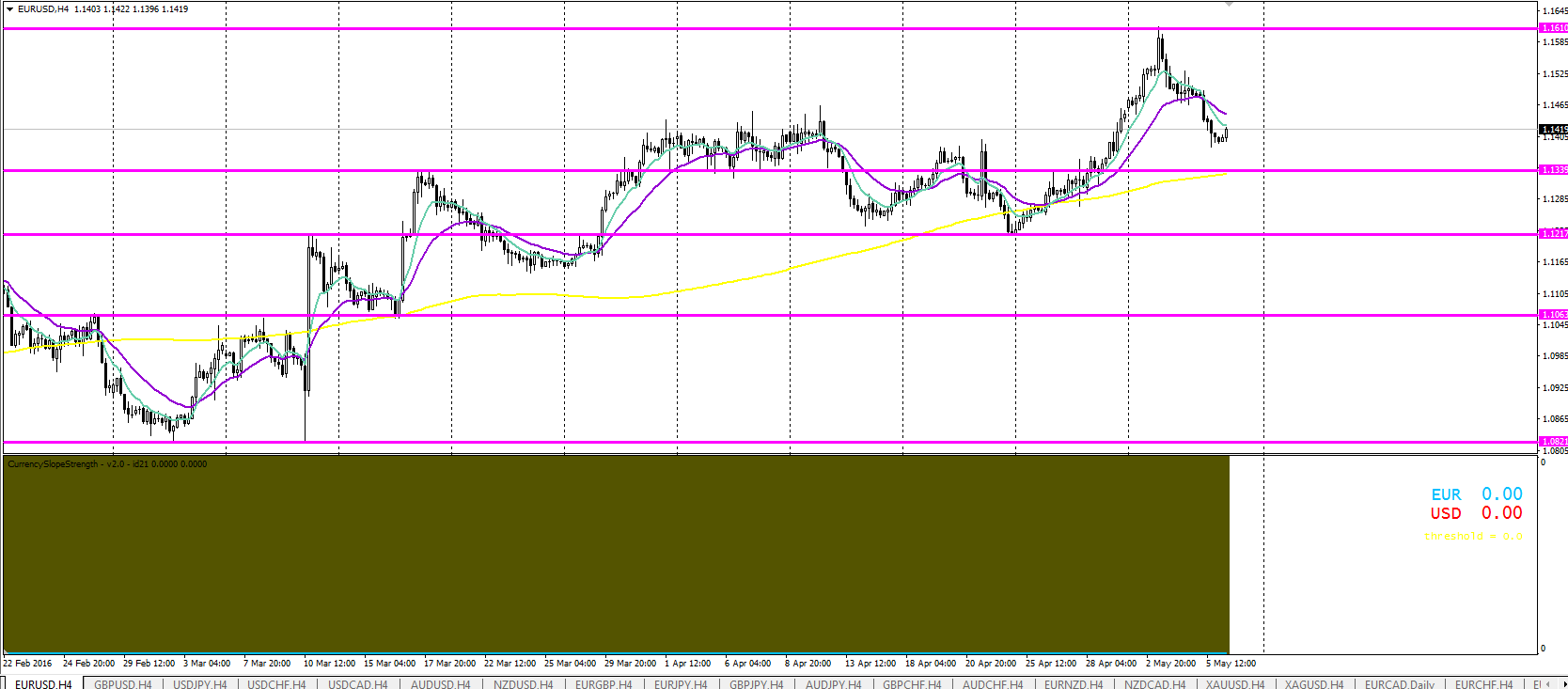This screenshot has width=1568, height=689.
Task: Click the 22 Feb 2016 date label
Action: (x=28, y=664)
